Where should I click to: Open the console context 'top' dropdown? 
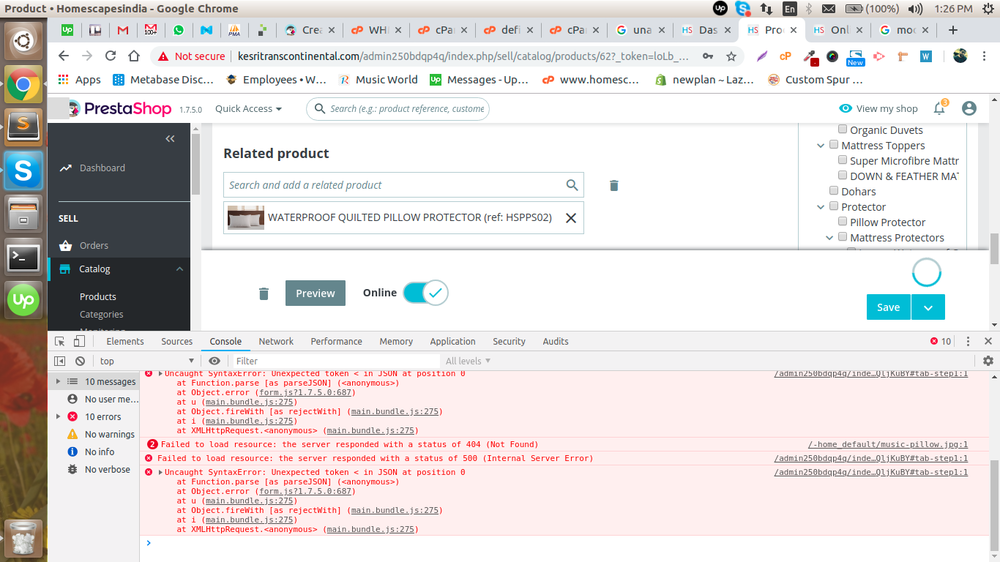tap(147, 361)
